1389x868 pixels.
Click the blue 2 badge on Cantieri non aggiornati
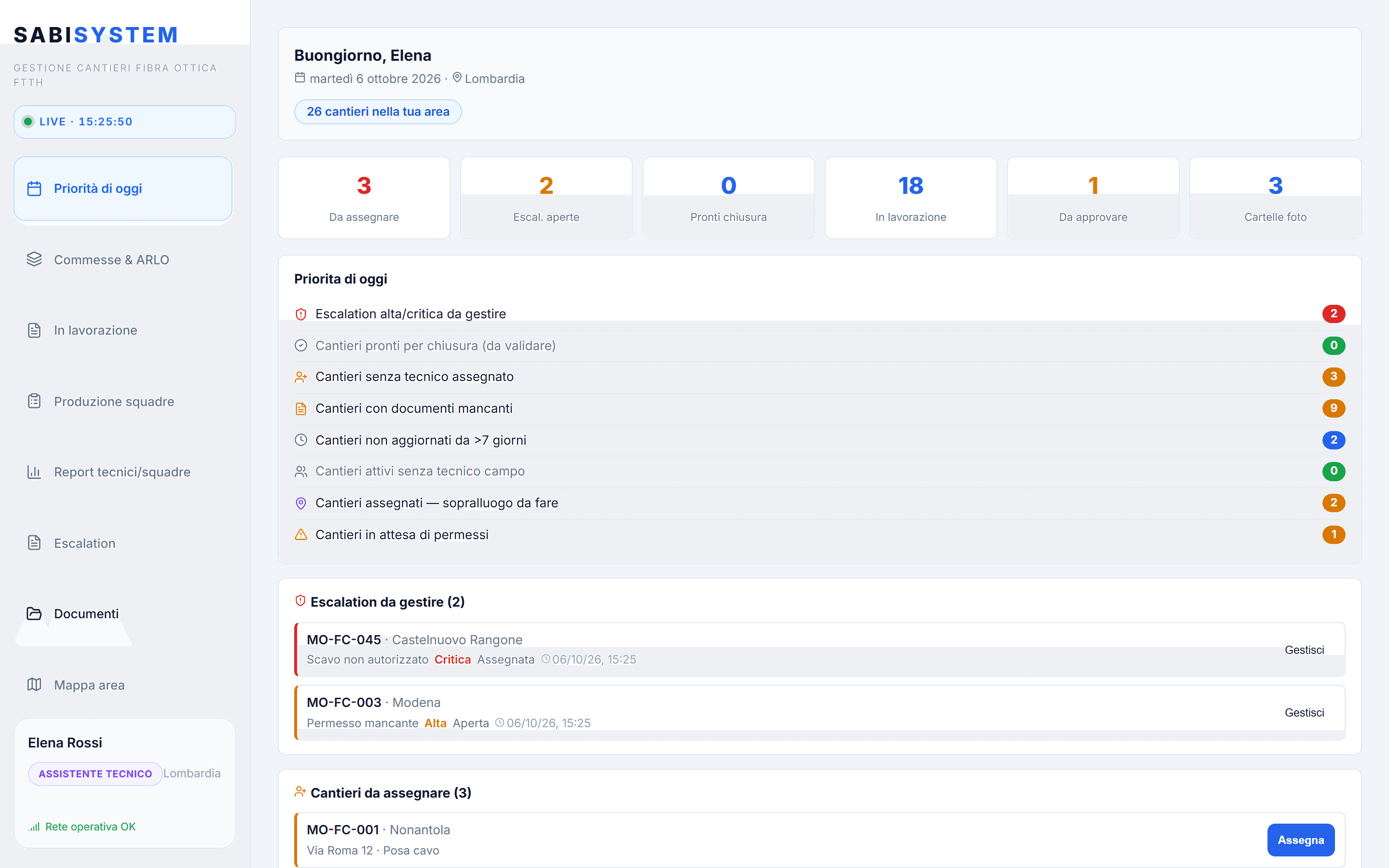pos(1334,440)
